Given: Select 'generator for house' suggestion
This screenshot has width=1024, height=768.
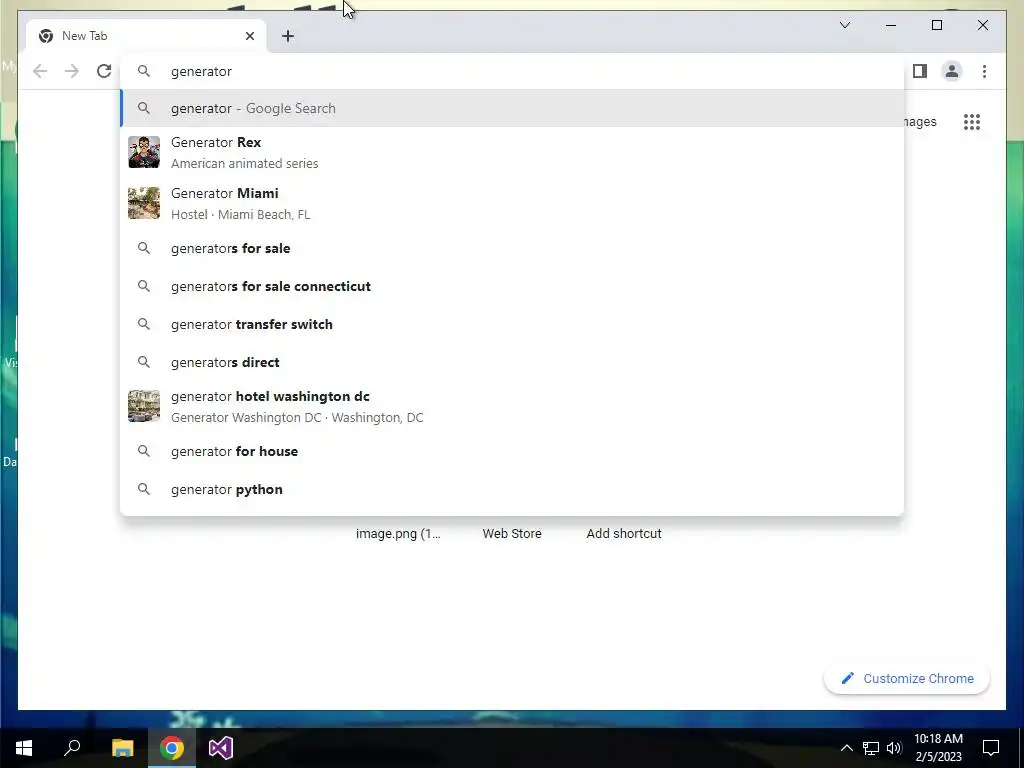Looking at the screenshot, I should click(x=513, y=451).
